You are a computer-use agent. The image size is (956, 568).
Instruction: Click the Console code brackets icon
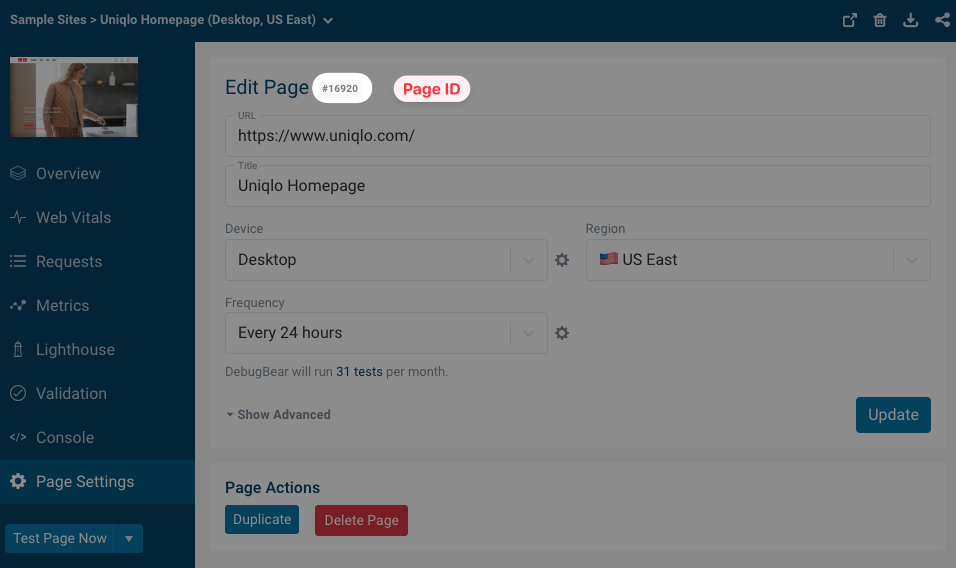coord(18,437)
